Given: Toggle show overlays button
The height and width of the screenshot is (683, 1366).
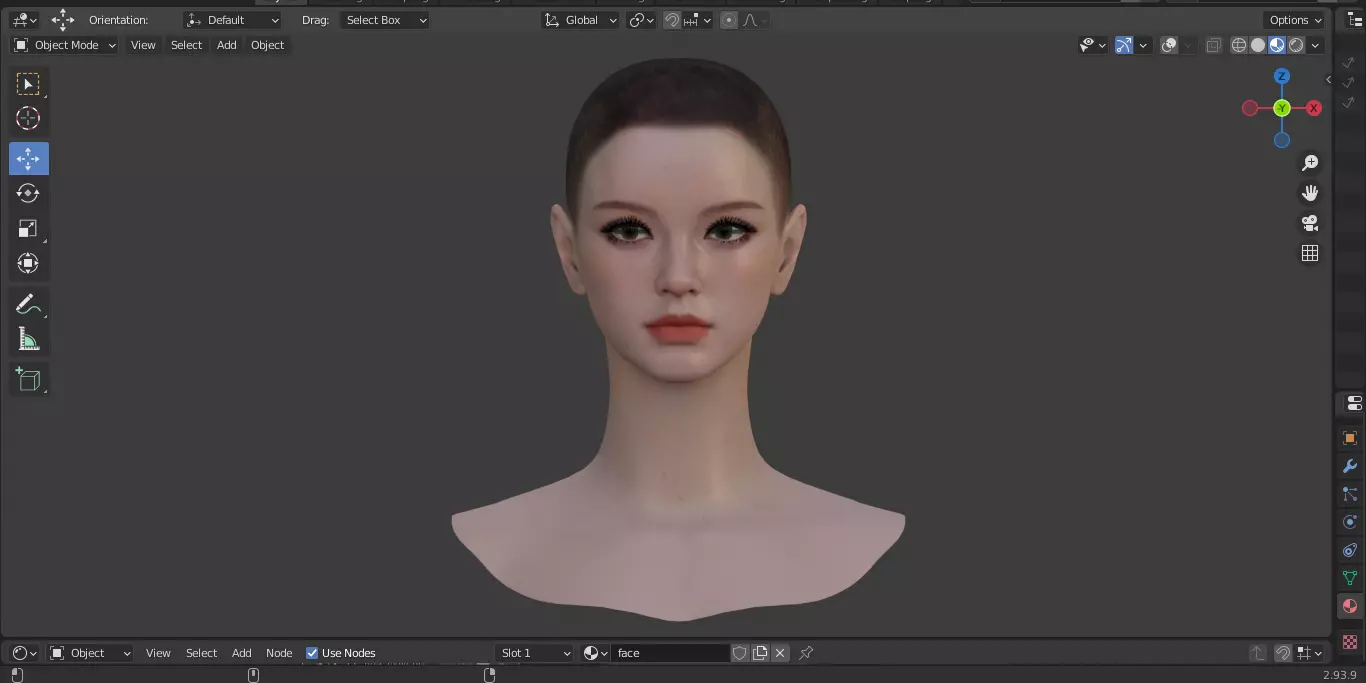Looking at the screenshot, I should coord(1169,45).
